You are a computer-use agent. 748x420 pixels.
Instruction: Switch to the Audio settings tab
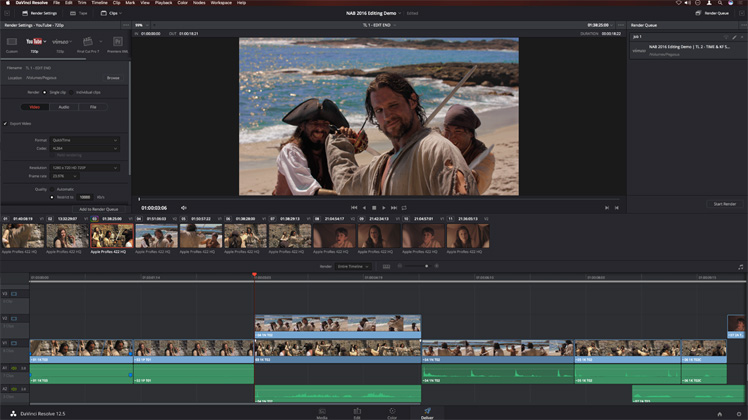63,106
